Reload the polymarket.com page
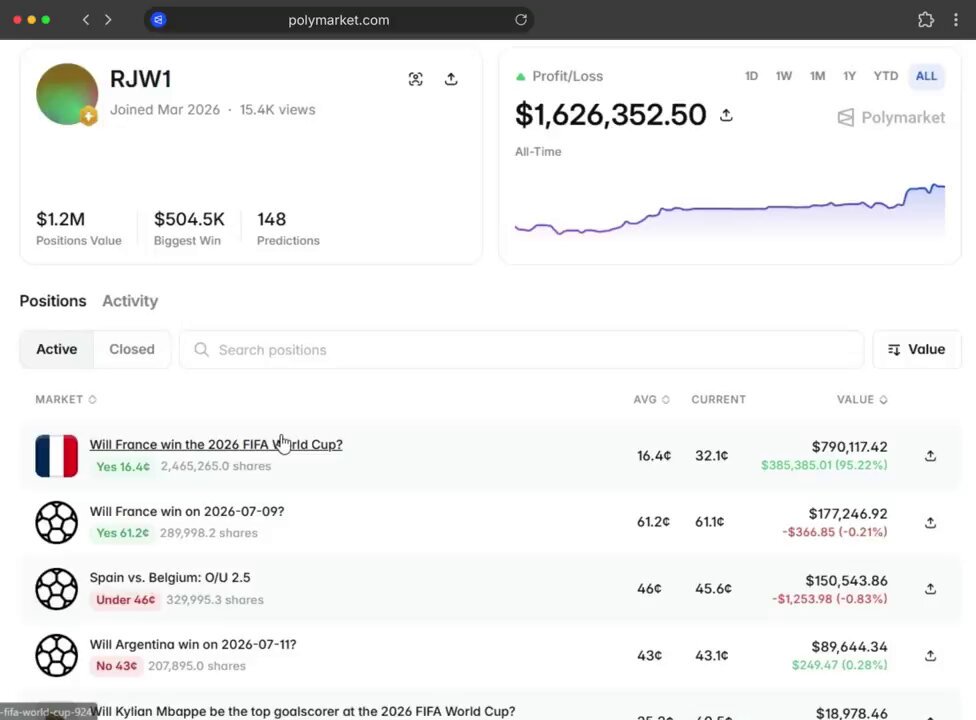 click(521, 20)
